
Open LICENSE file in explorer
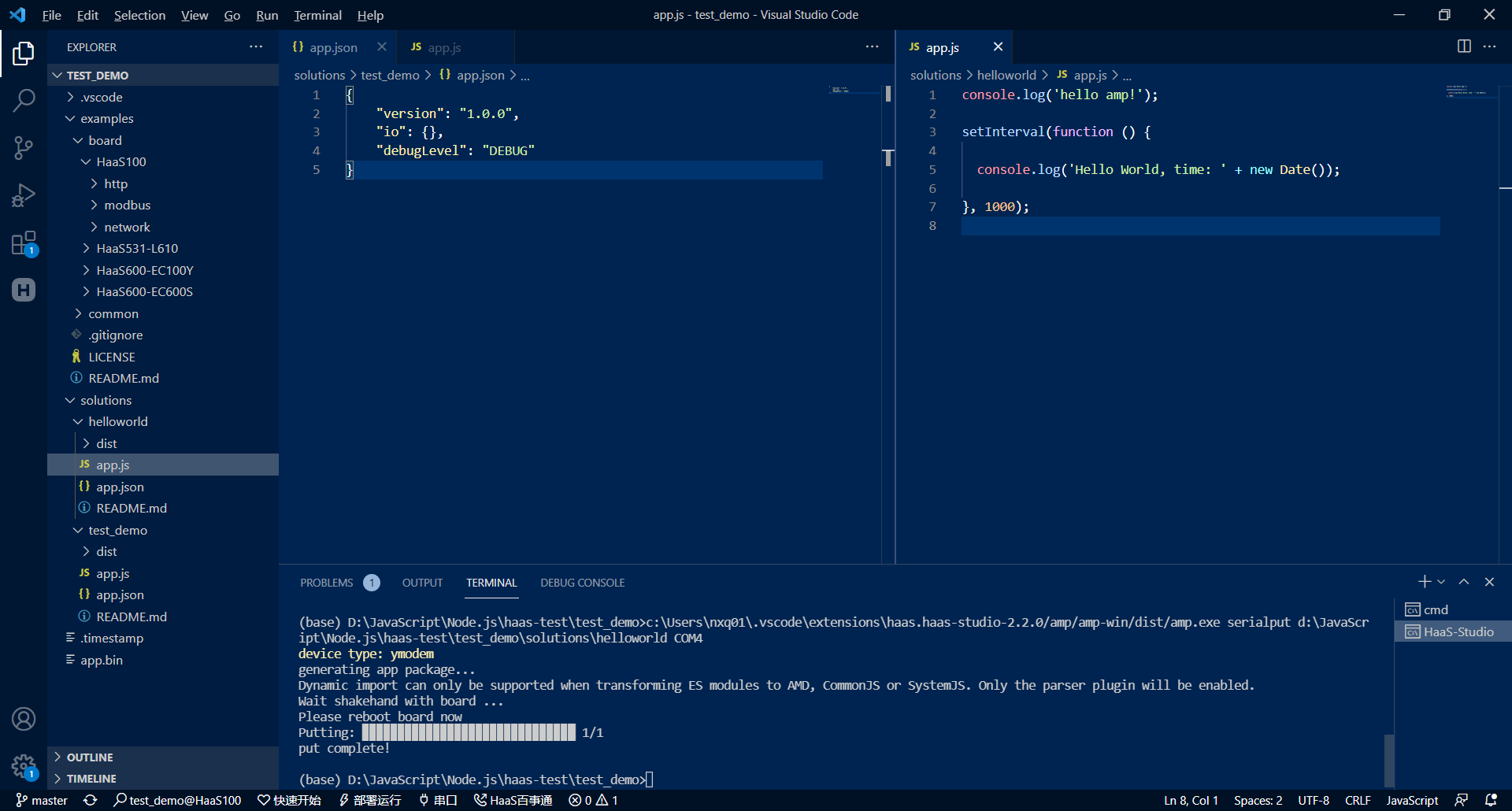tap(163, 357)
